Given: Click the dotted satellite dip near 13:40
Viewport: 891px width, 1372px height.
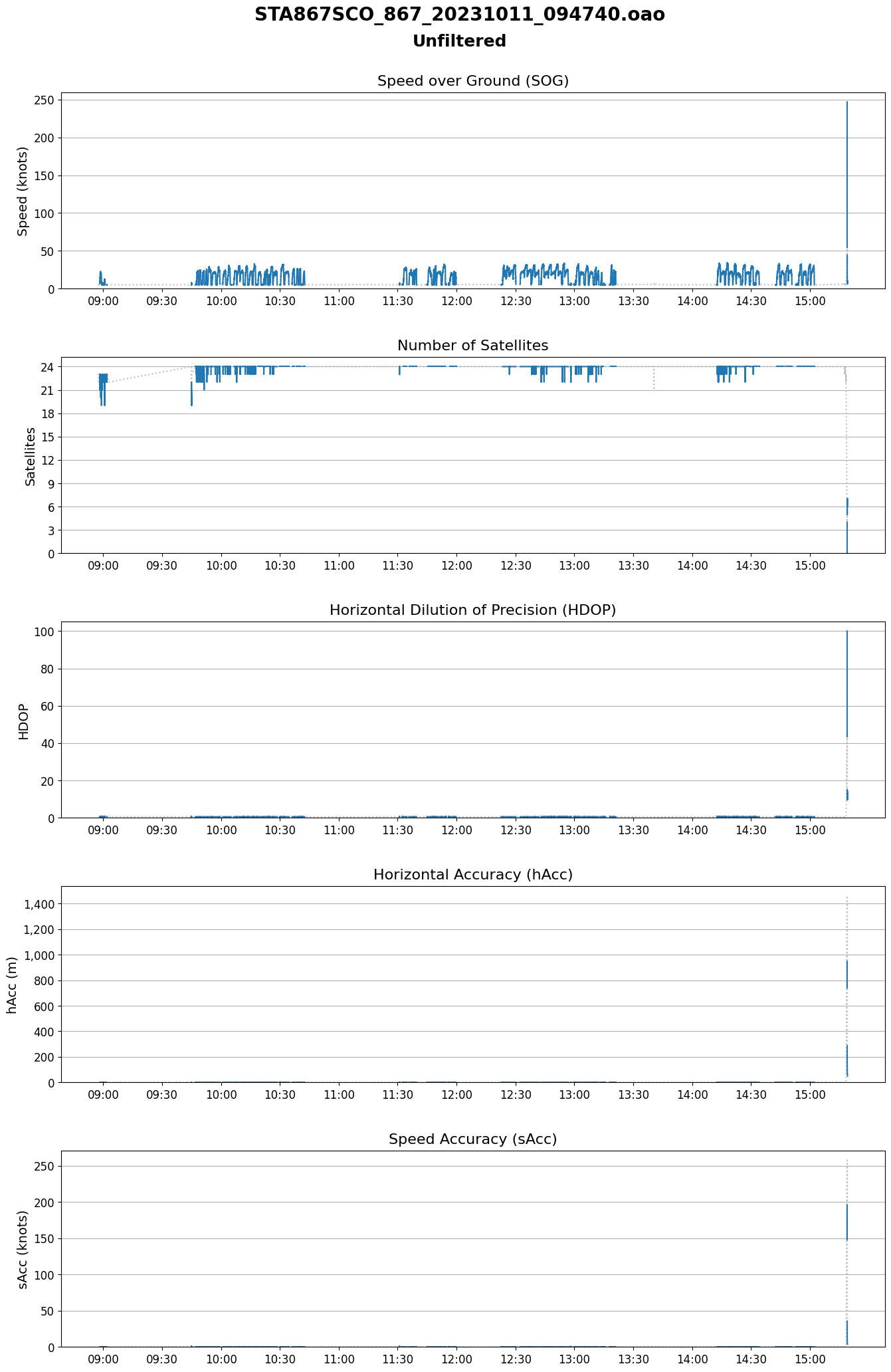Looking at the screenshot, I should tap(654, 379).
